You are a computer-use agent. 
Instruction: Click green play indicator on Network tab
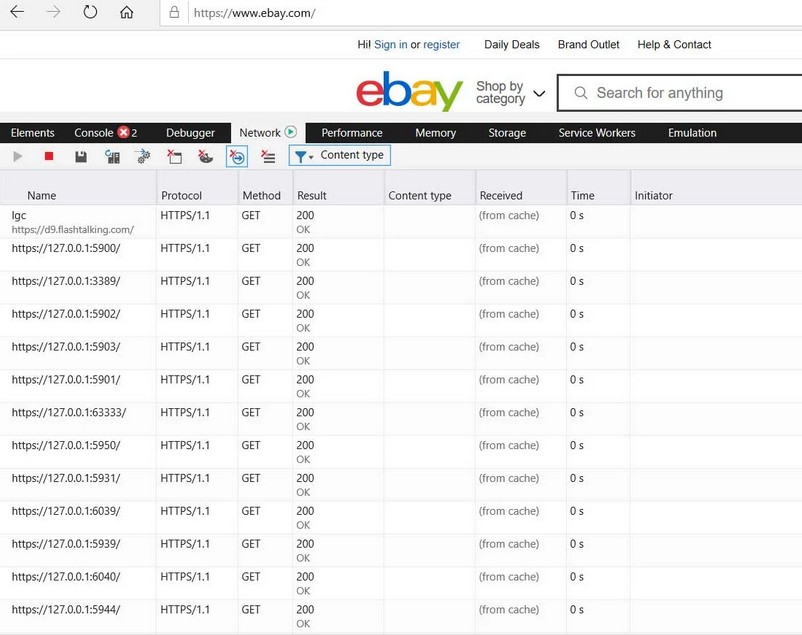coord(291,132)
